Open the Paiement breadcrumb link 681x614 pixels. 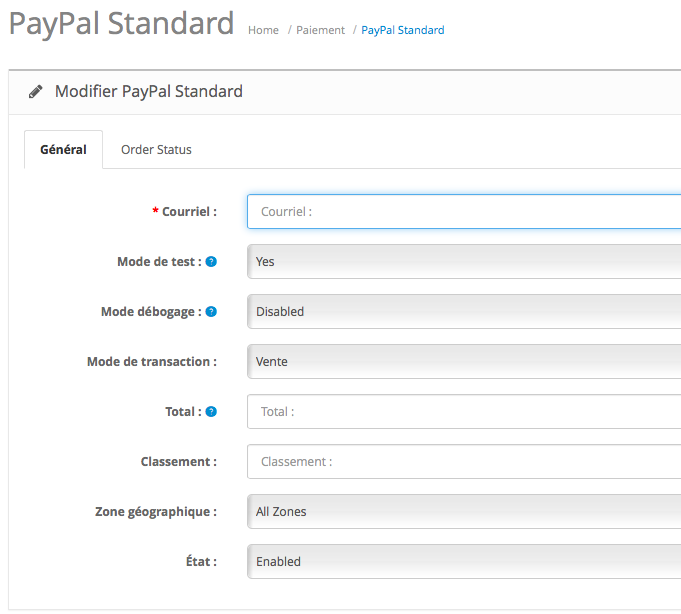(320, 30)
